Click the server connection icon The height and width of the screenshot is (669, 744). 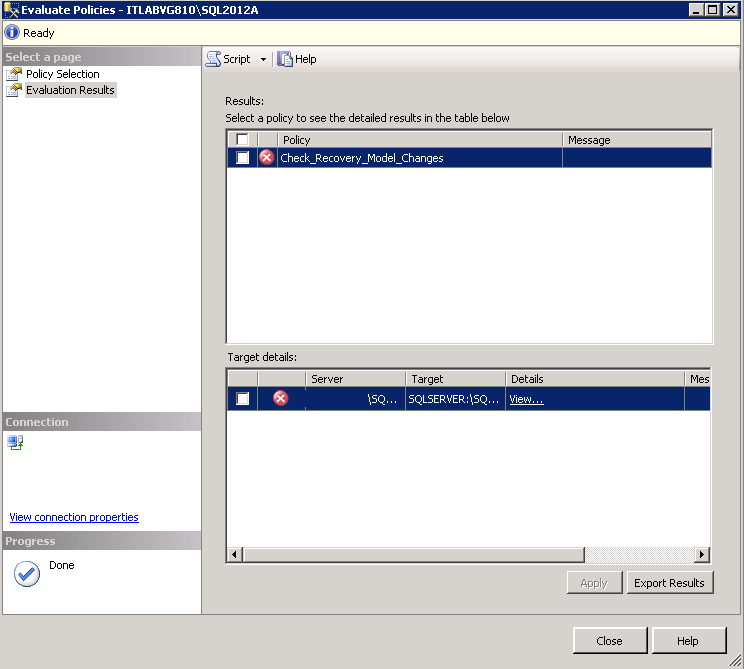(x=16, y=442)
